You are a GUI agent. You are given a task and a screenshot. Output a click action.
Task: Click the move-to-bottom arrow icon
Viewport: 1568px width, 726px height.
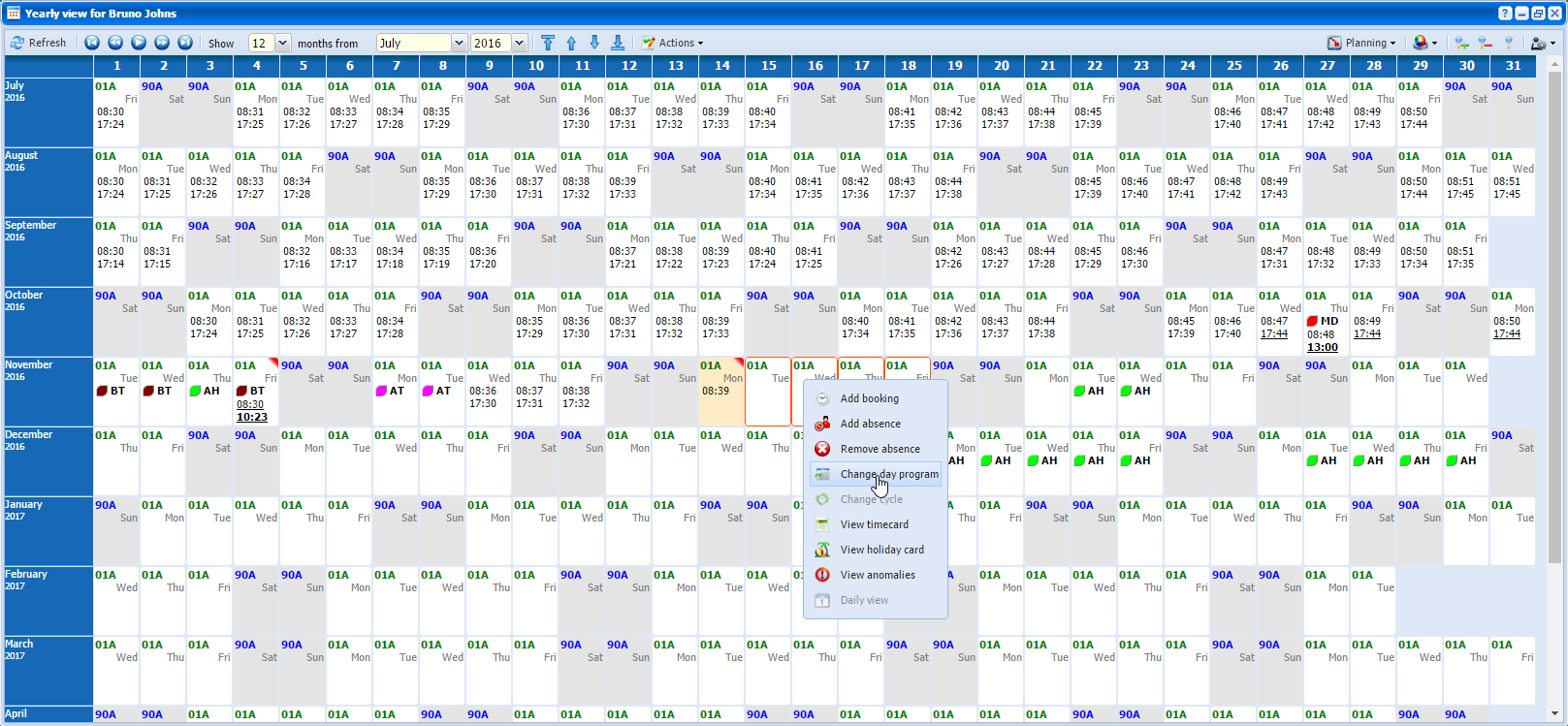pos(618,43)
